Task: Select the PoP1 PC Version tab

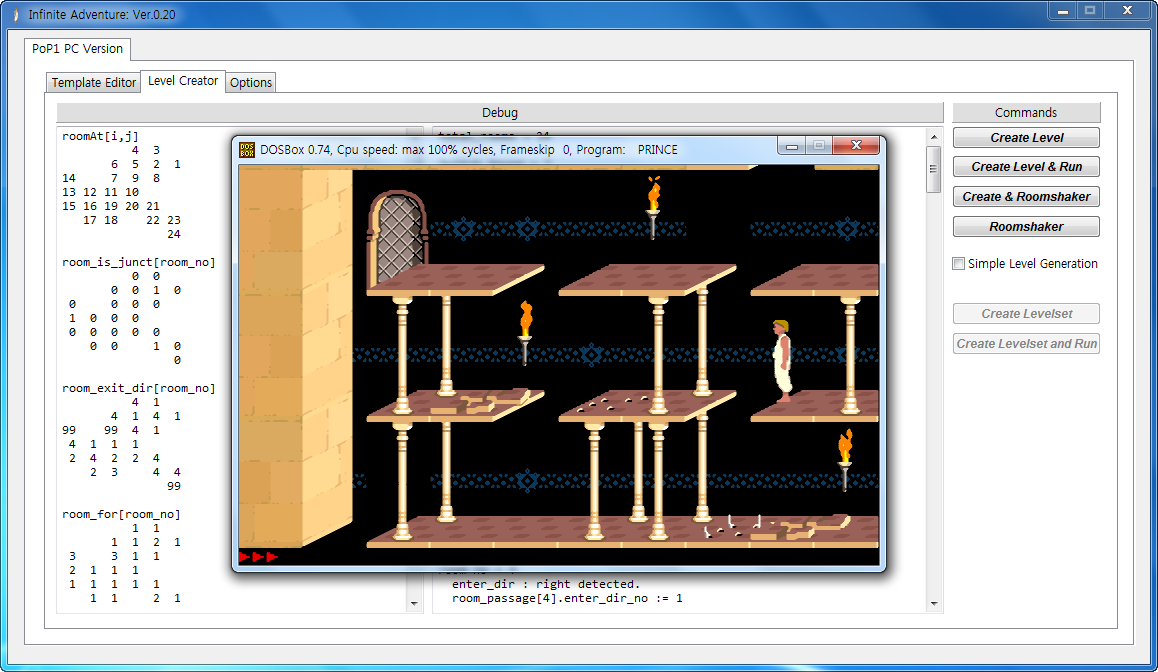Action: point(78,49)
